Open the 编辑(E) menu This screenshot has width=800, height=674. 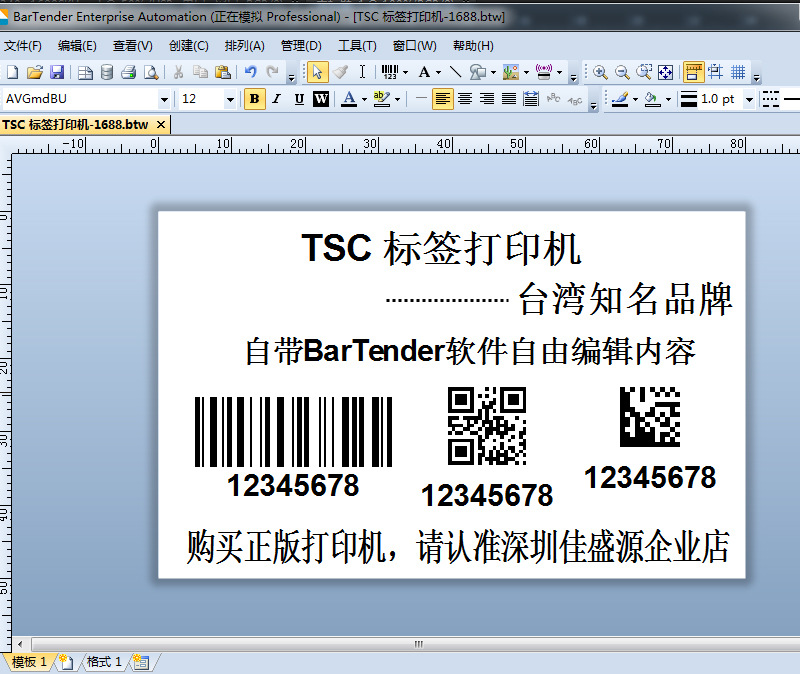[77, 46]
